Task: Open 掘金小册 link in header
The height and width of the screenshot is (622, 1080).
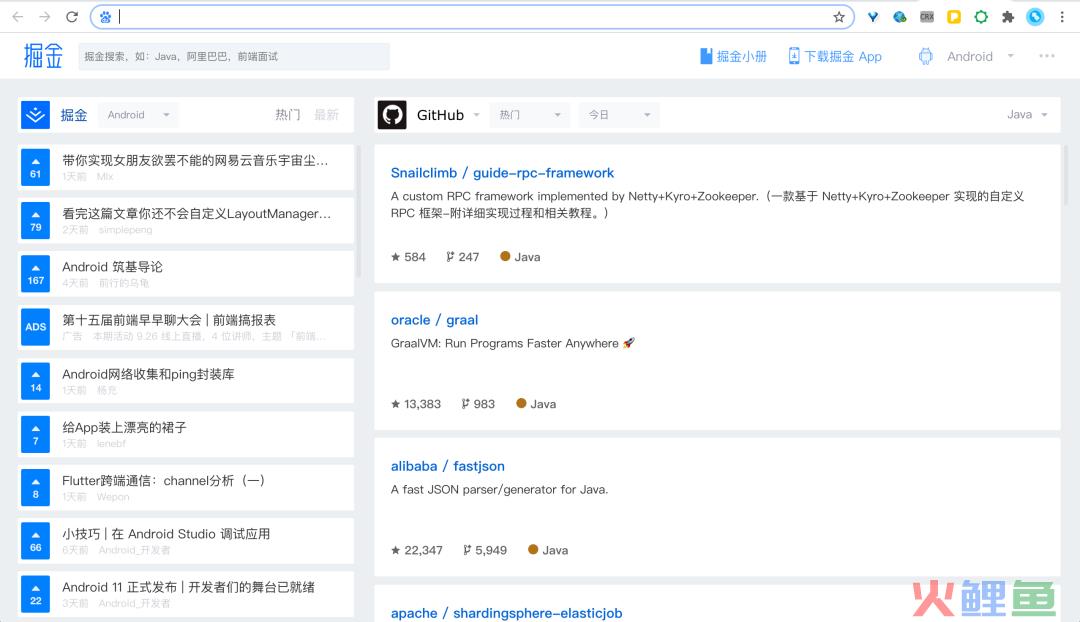Action: (734, 56)
